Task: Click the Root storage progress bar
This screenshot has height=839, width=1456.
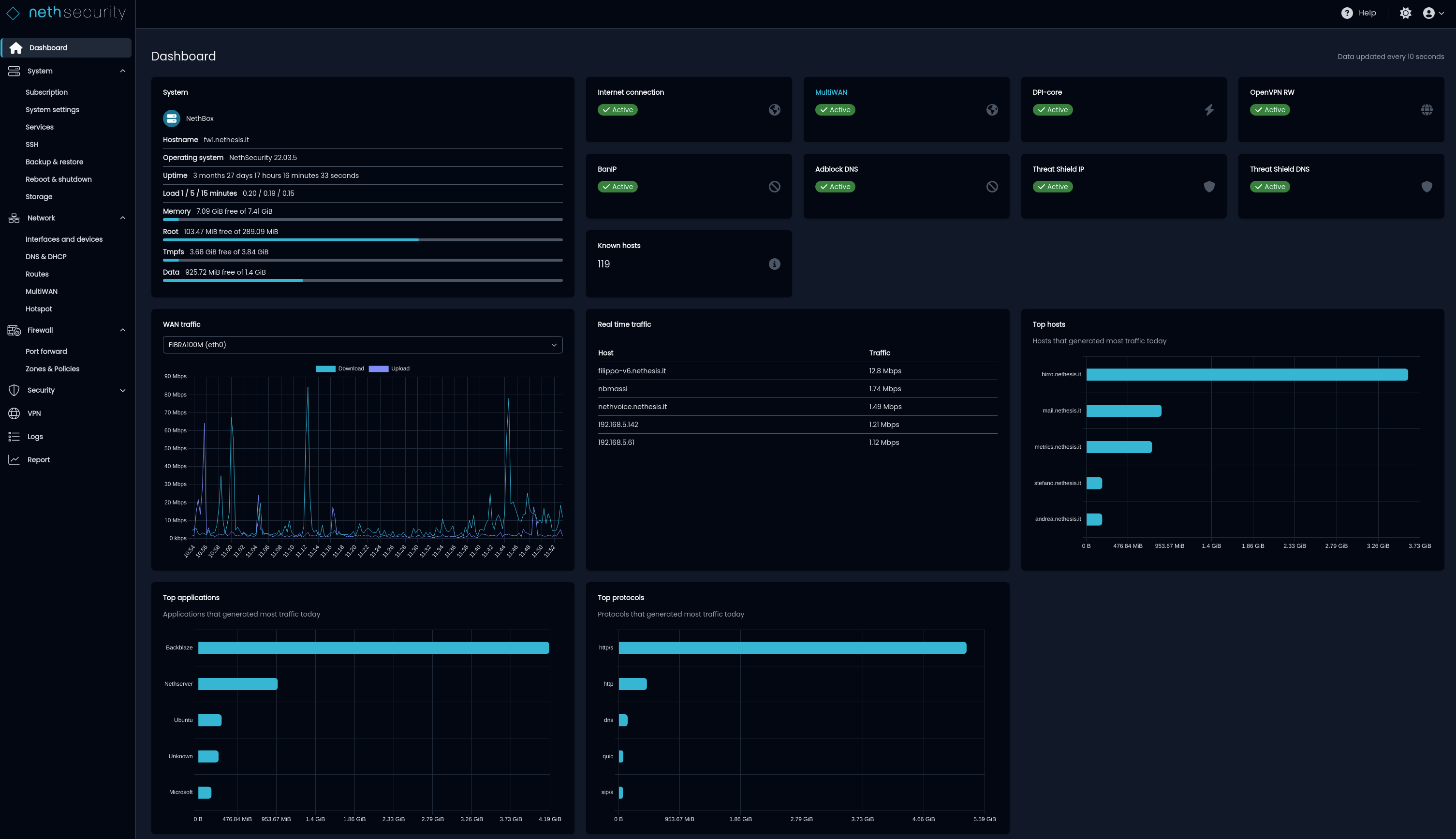Action: point(362,240)
